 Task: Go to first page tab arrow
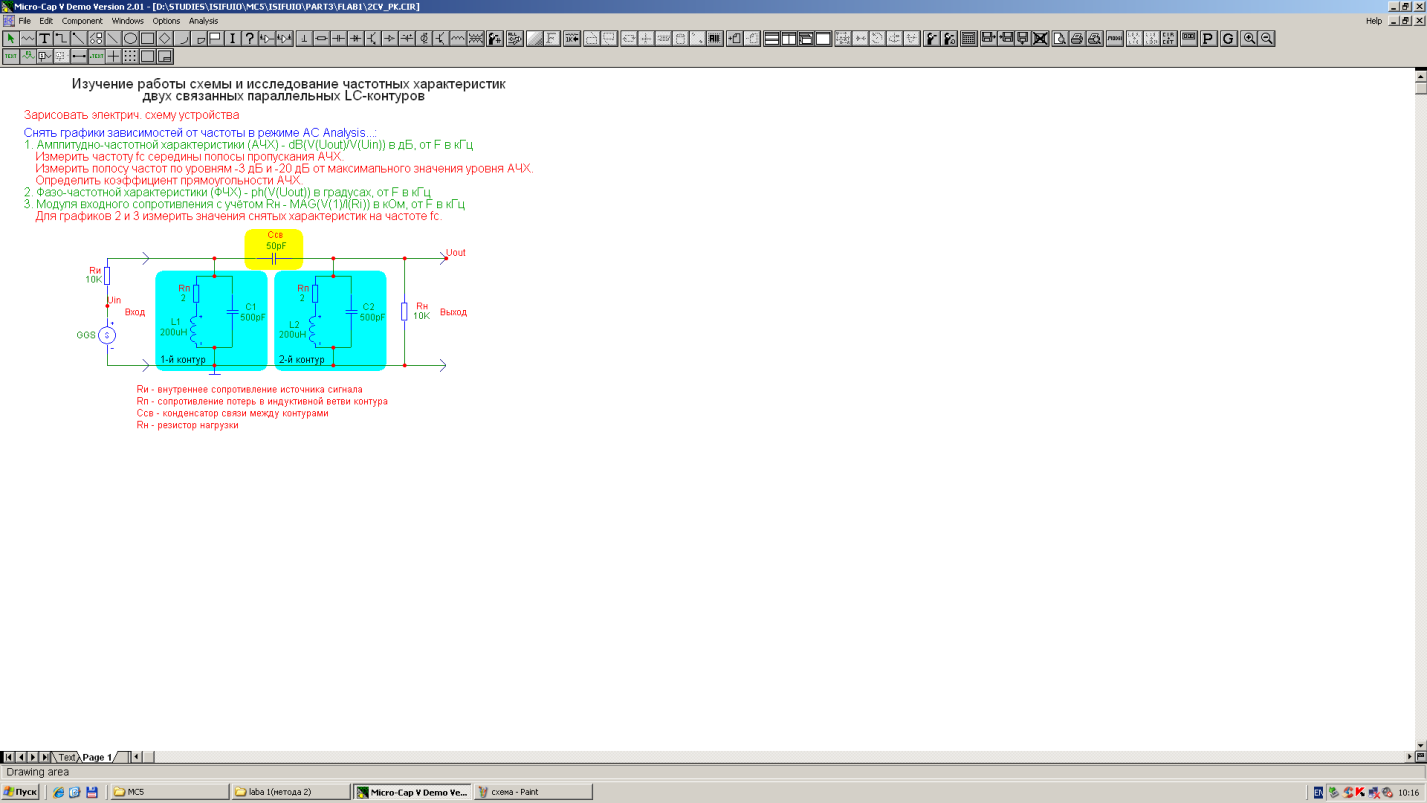[8, 757]
